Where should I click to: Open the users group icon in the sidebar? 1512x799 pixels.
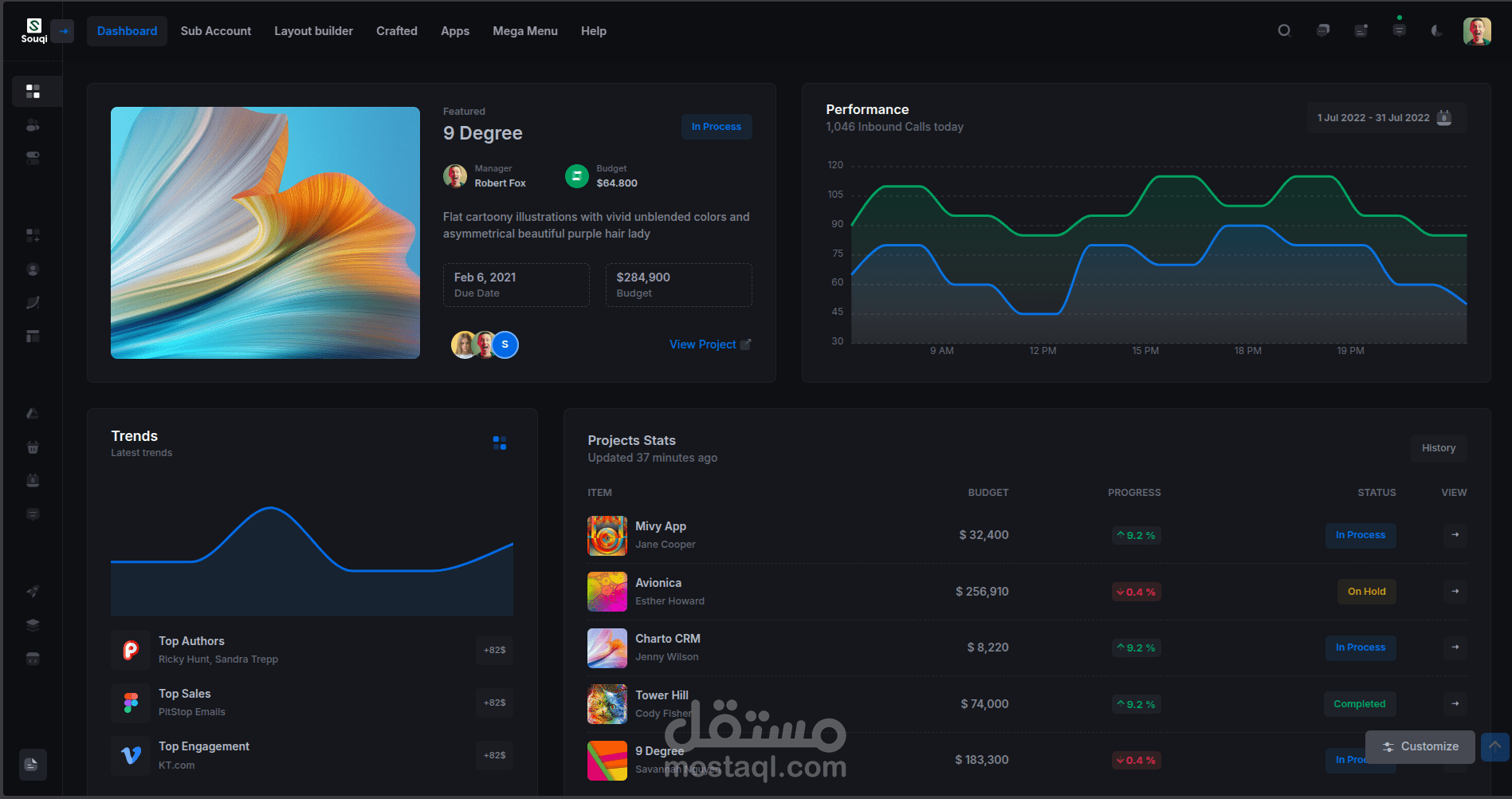[x=33, y=125]
